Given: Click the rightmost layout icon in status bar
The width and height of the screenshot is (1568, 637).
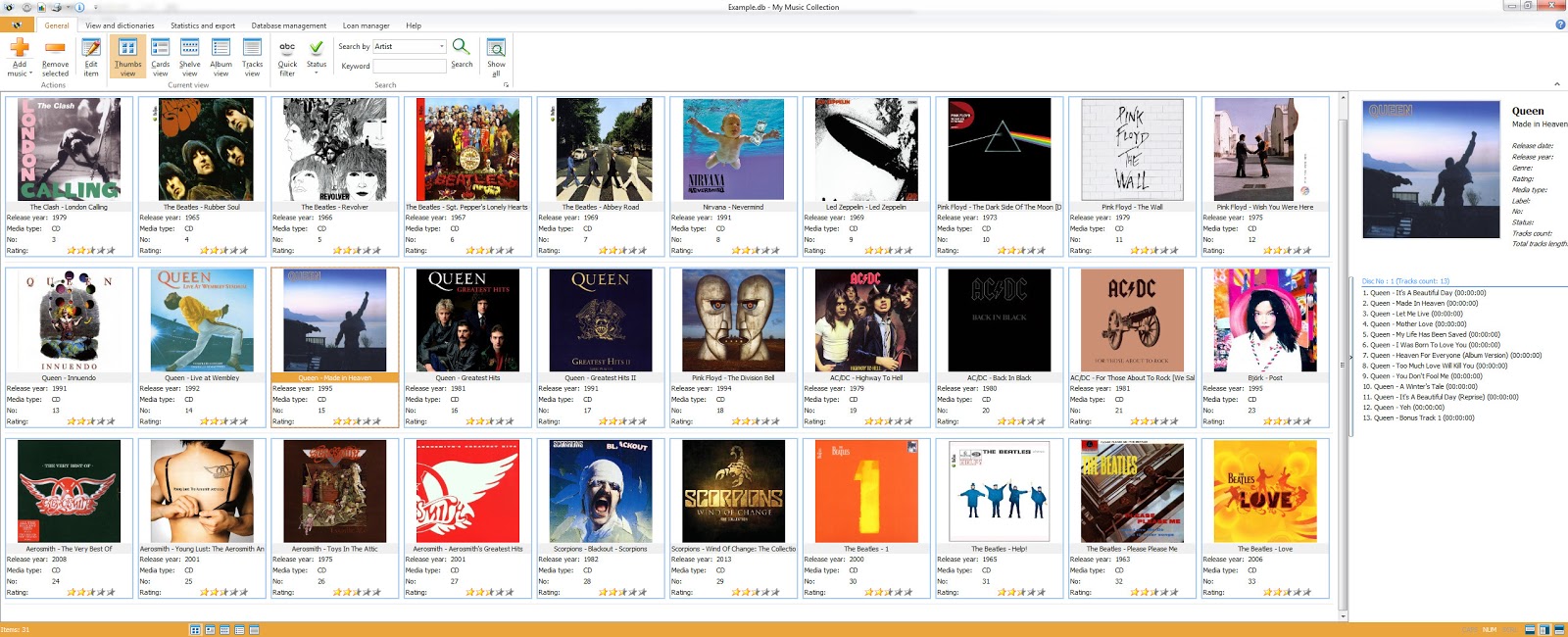Looking at the screenshot, I should pos(1558,630).
